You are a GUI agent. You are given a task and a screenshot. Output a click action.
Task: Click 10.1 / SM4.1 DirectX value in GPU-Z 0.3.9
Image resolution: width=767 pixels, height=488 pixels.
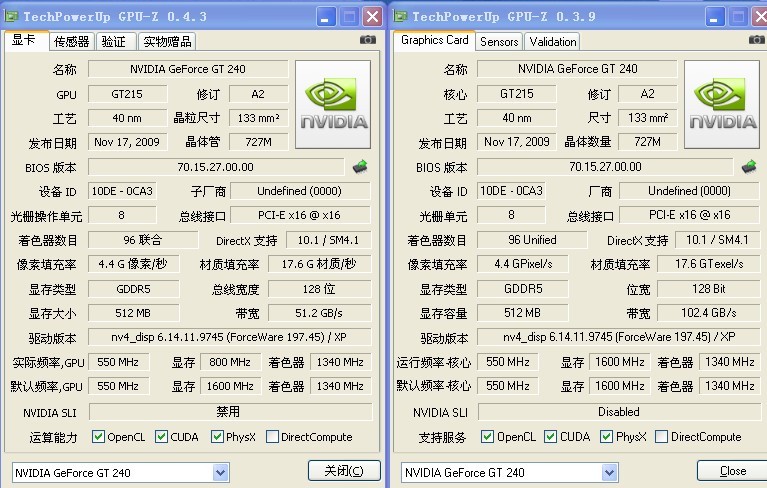pos(717,240)
